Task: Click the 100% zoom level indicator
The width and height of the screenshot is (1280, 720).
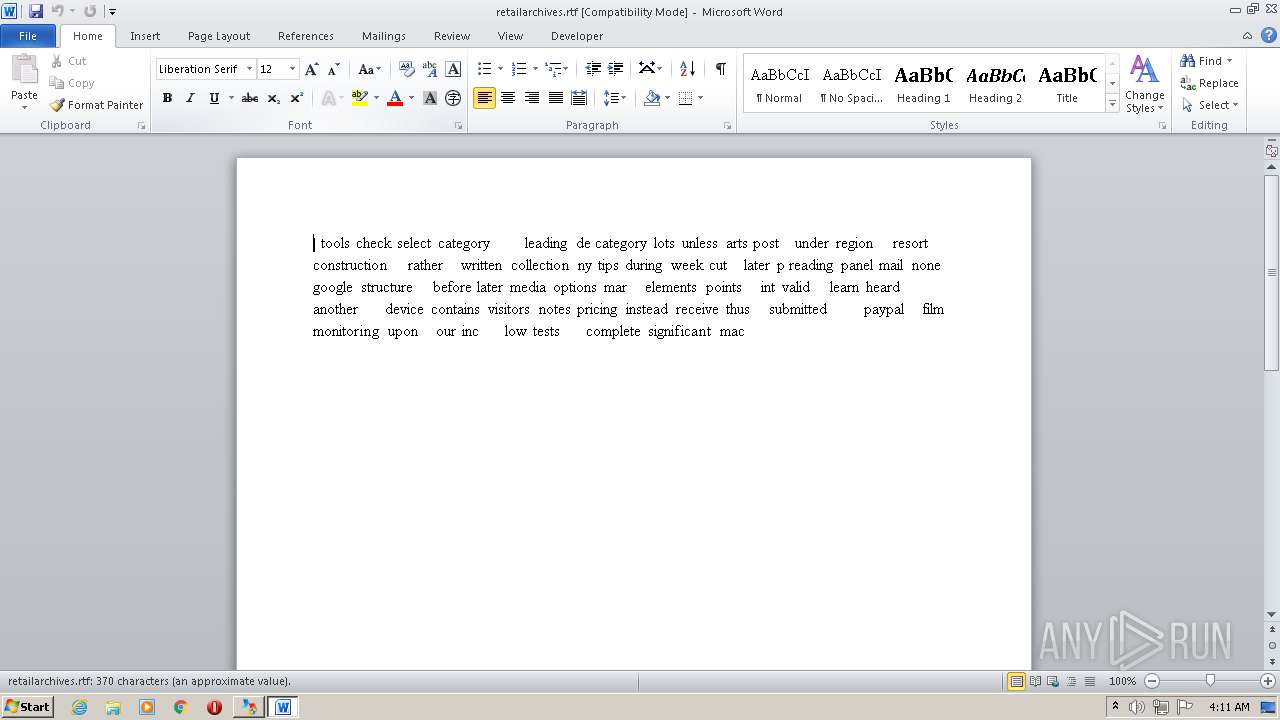Action: [1122, 681]
